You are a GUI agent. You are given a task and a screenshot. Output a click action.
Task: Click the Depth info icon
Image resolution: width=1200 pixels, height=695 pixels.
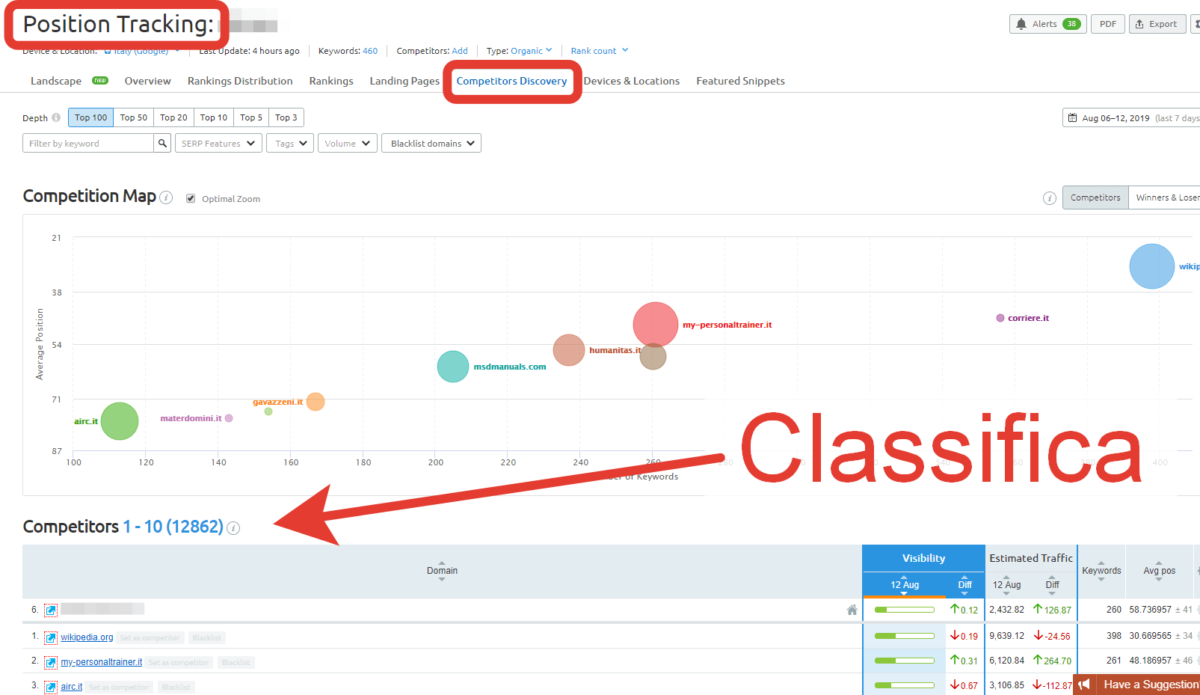pos(56,118)
